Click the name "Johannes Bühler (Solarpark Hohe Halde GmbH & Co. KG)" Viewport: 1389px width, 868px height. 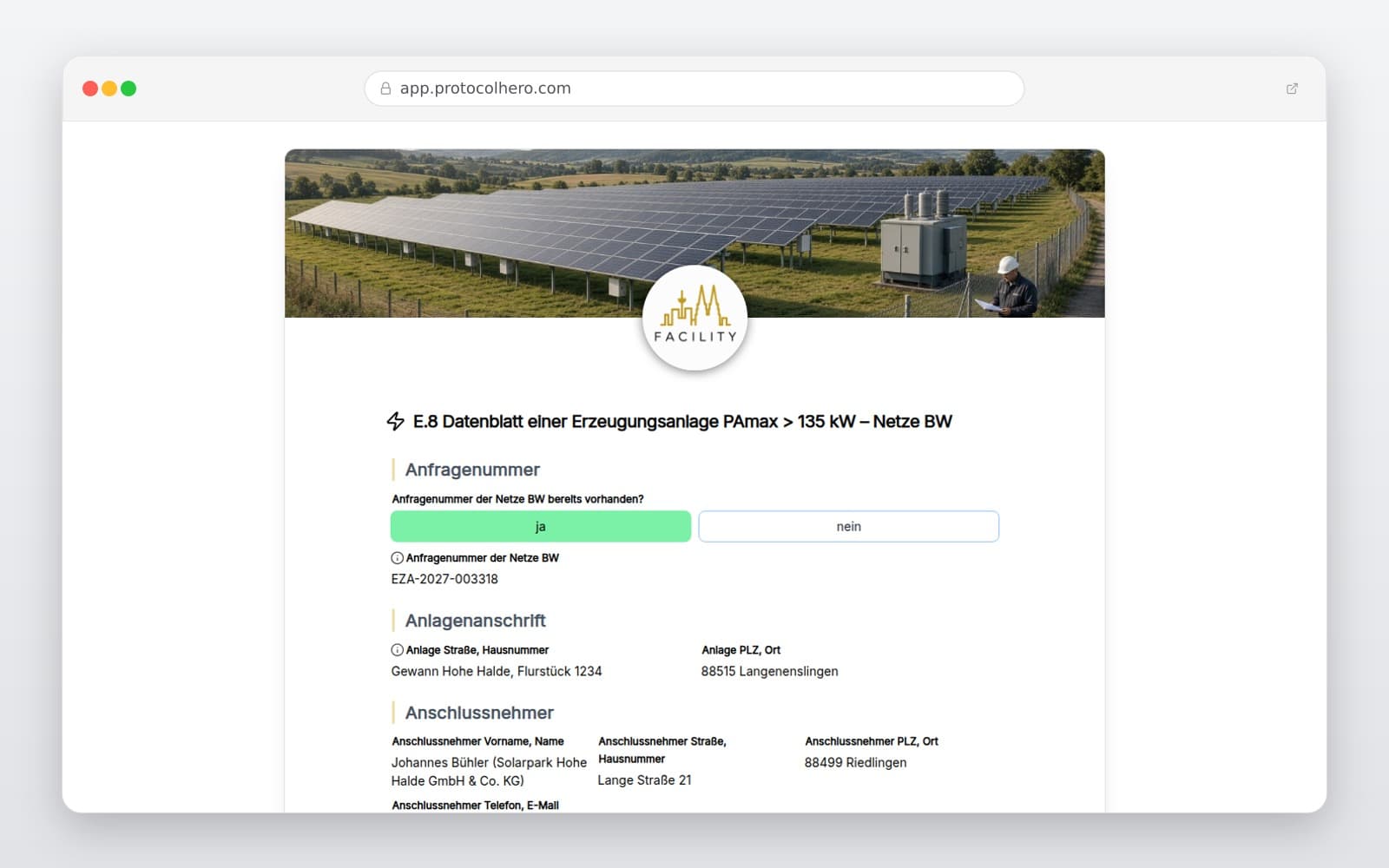click(489, 772)
